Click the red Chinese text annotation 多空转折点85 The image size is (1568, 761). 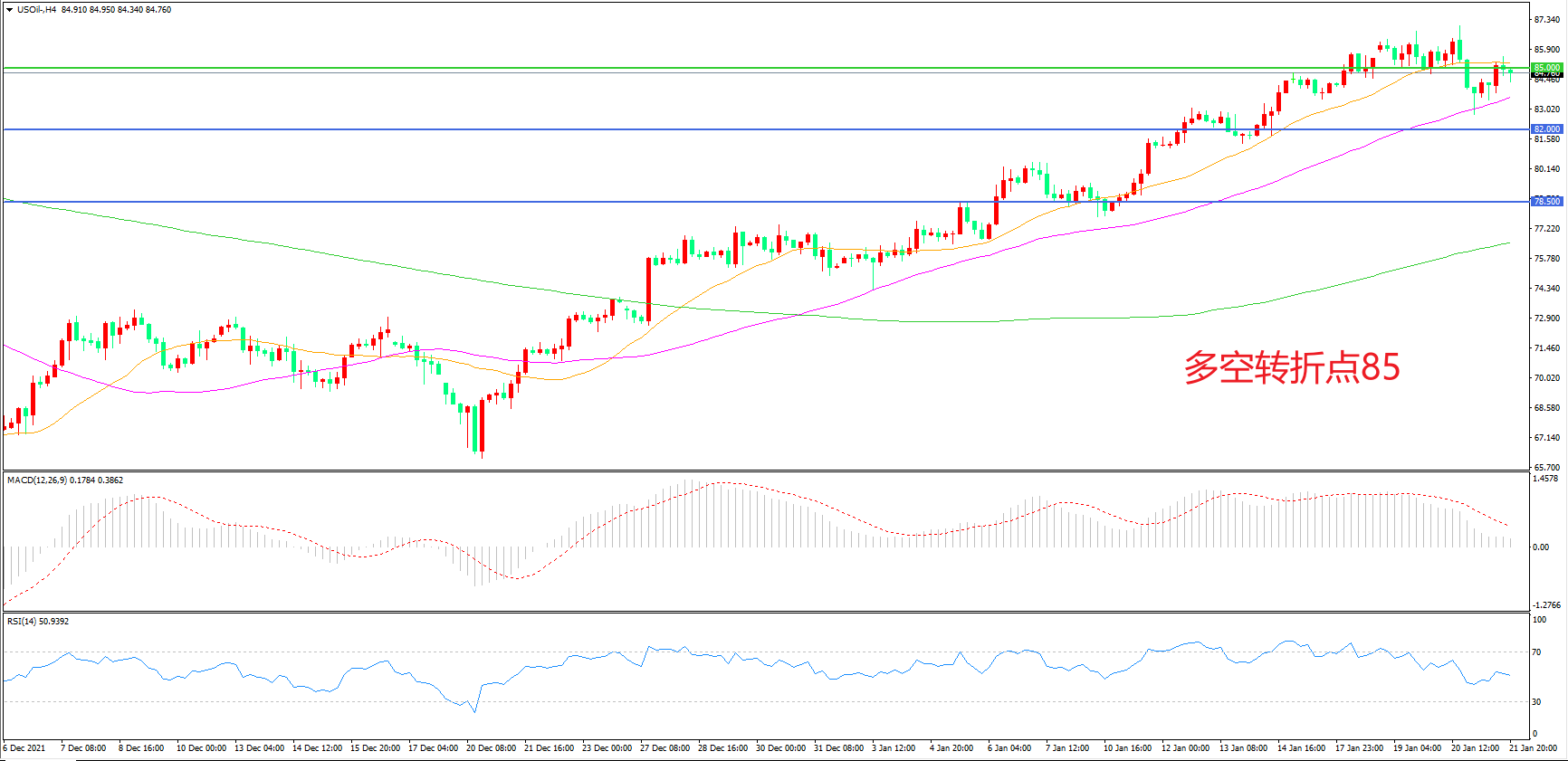click(1292, 367)
